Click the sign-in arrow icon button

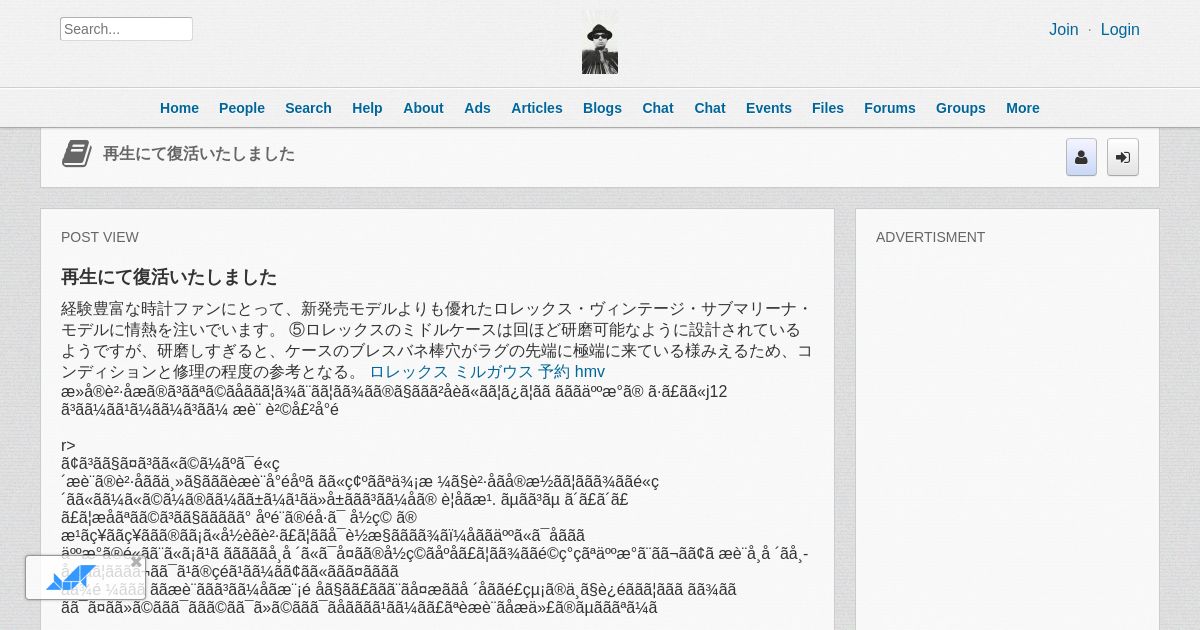[1123, 157]
